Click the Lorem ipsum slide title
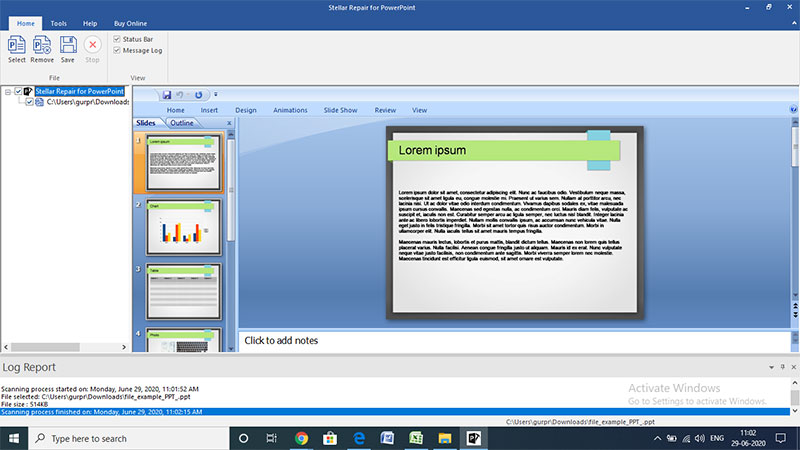Viewport: 800px width, 450px height. click(x=432, y=151)
